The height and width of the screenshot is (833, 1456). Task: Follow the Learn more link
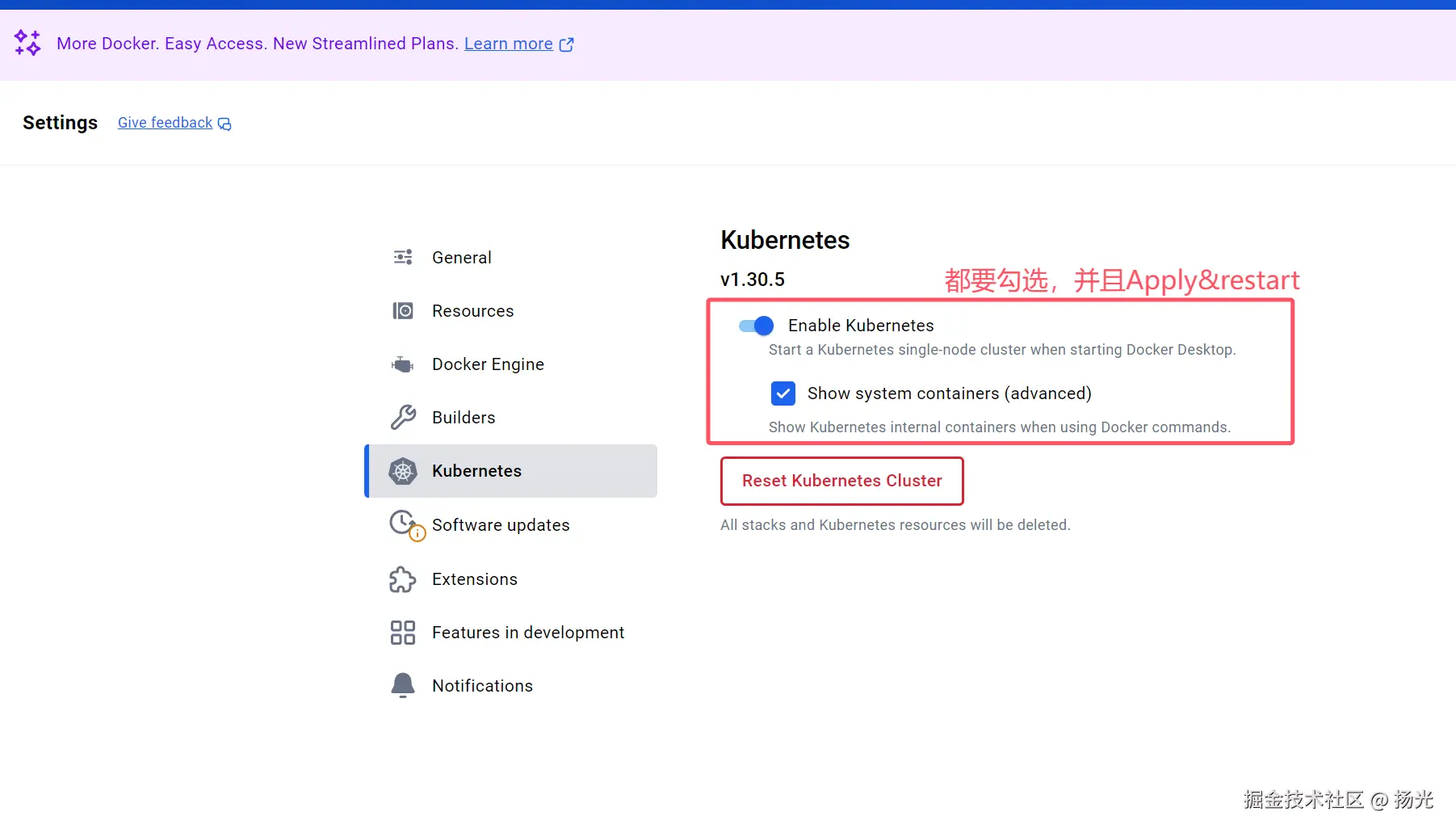(509, 44)
